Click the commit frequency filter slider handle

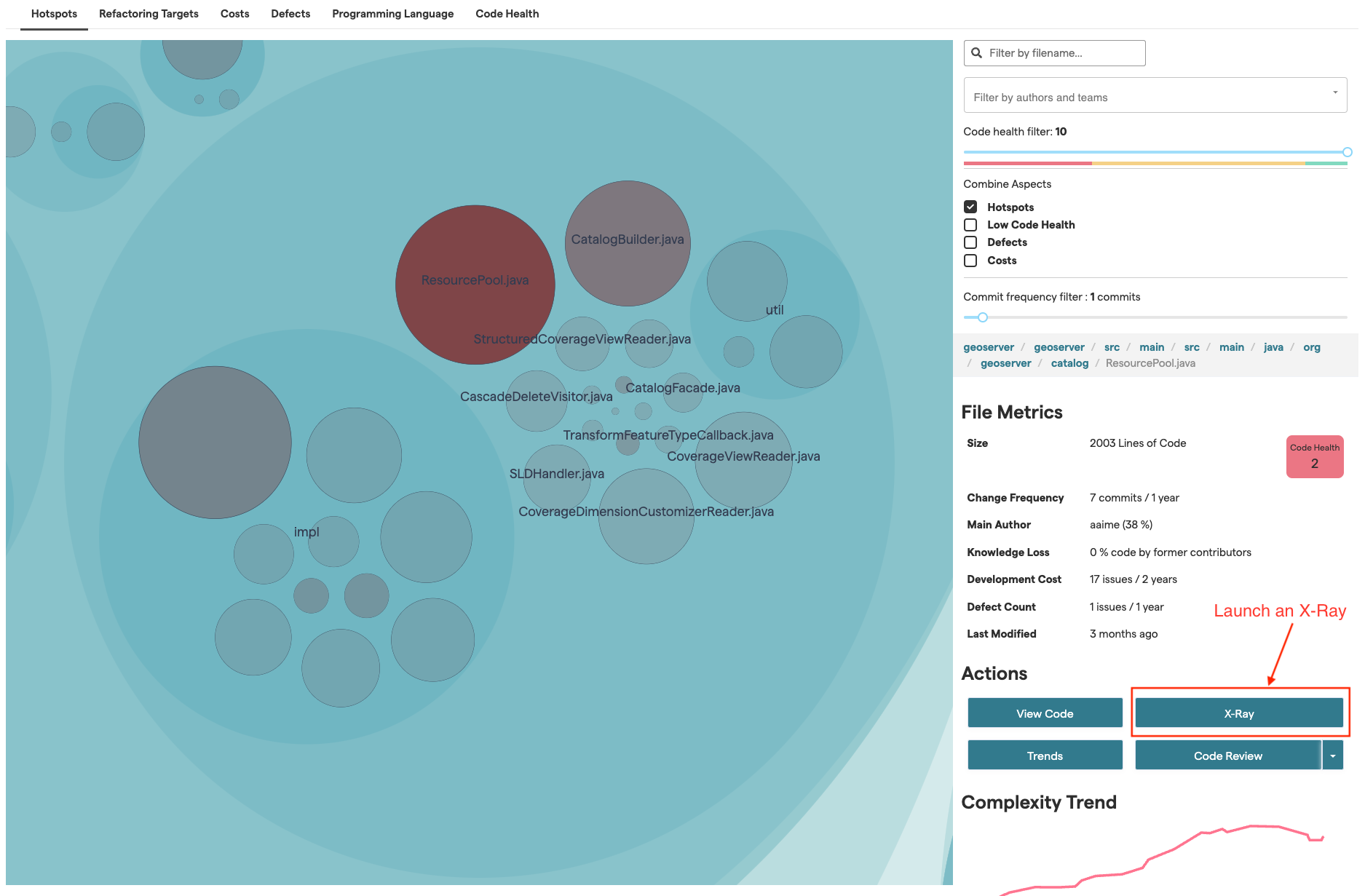(x=983, y=317)
